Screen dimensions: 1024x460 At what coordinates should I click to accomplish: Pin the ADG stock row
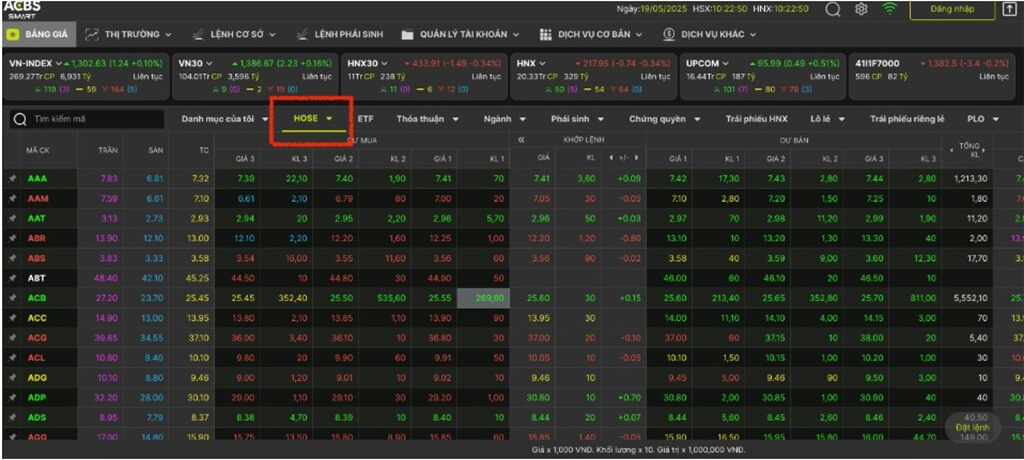point(11,378)
